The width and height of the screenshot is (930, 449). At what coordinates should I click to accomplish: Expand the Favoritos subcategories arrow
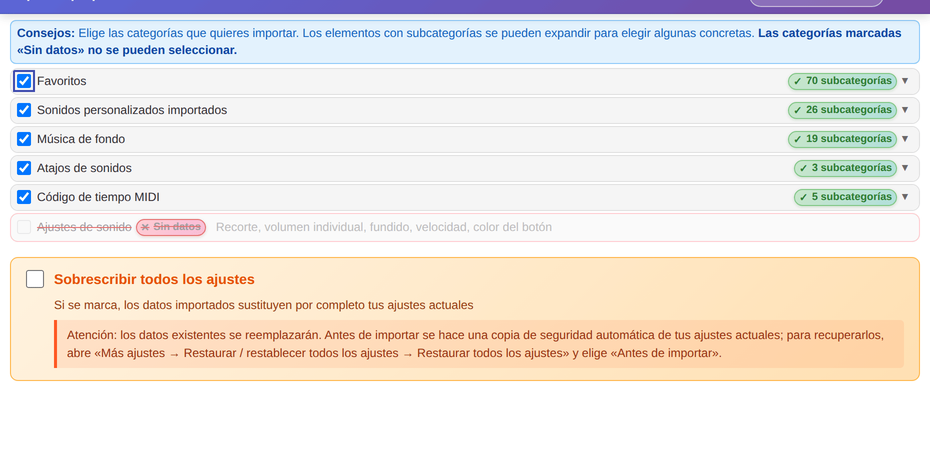905,81
